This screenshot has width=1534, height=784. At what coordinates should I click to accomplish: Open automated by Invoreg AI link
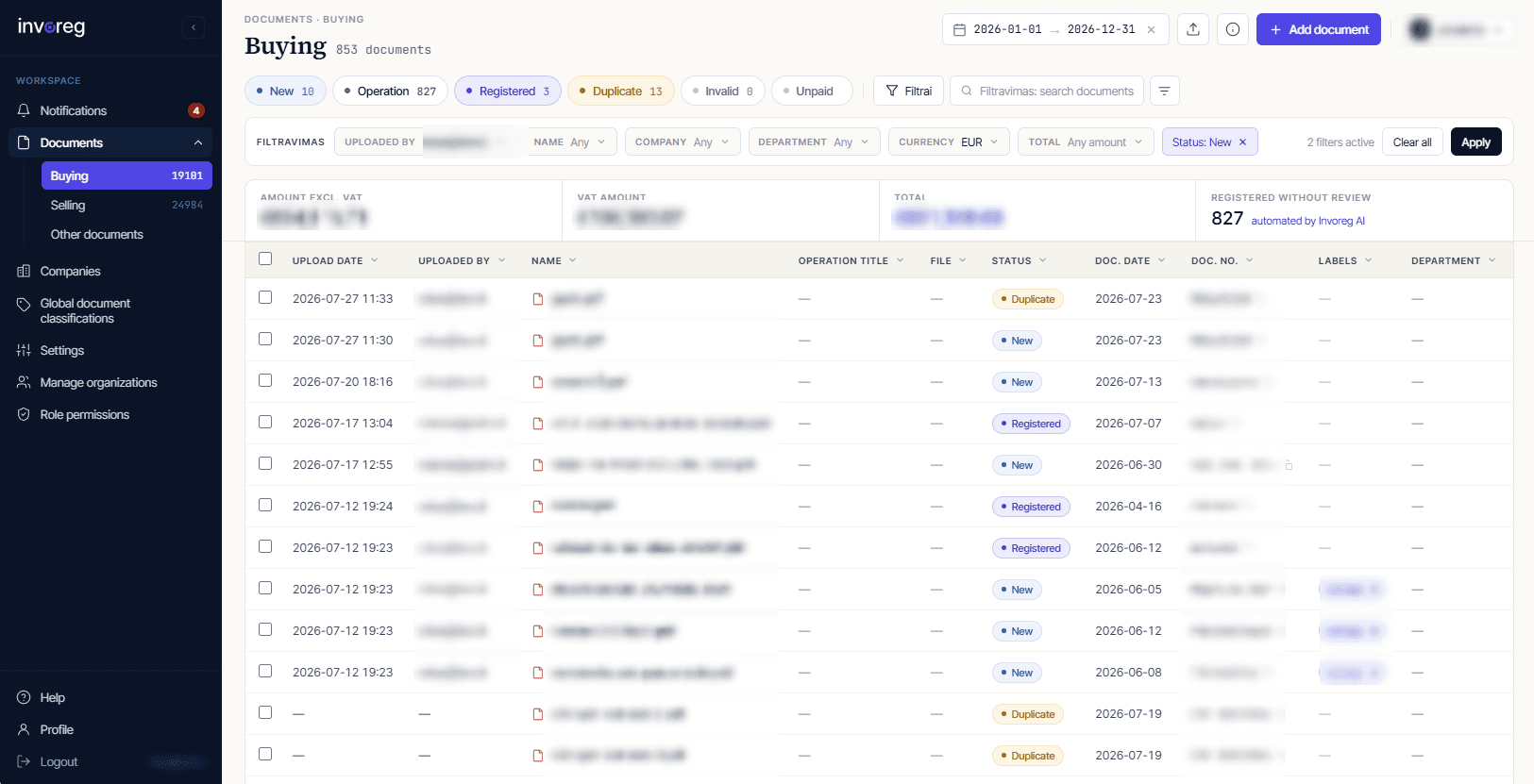tap(1307, 221)
